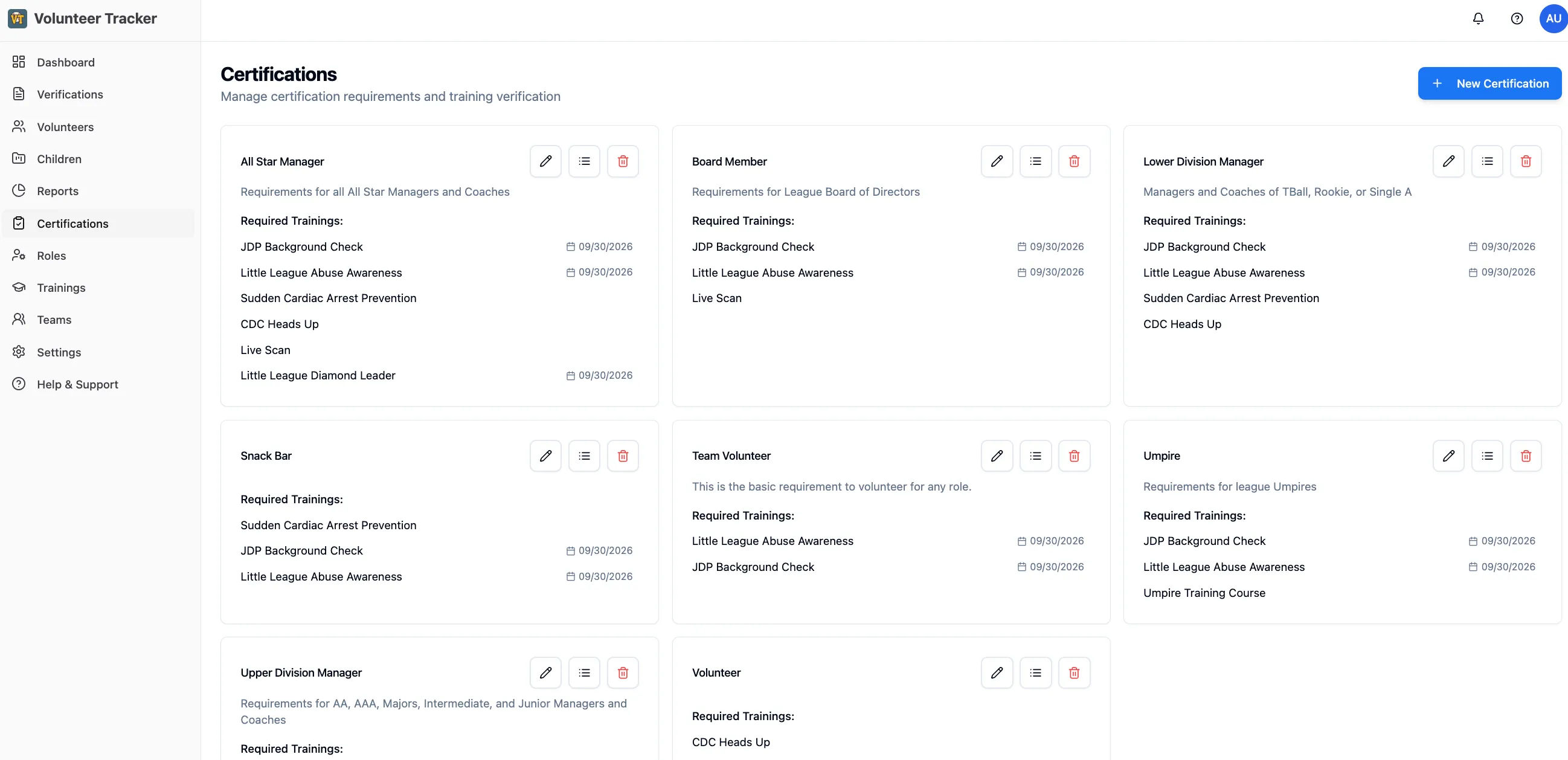Open Settings from the sidebar

pos(59,352)
